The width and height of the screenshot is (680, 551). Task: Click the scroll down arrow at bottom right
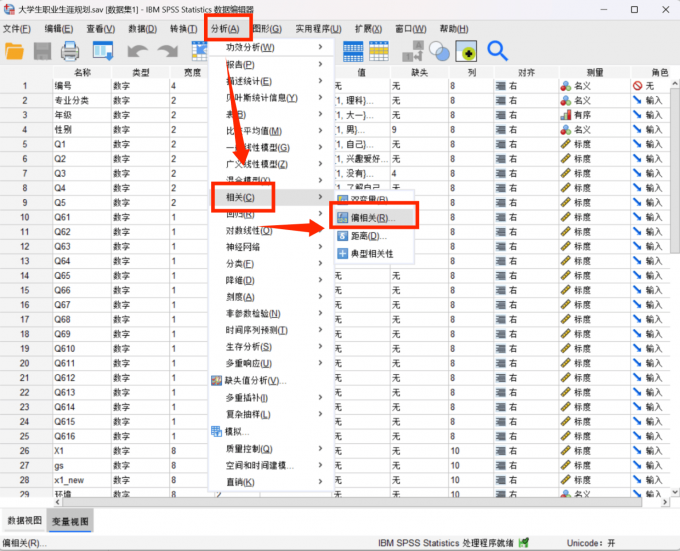coord(675,492)
